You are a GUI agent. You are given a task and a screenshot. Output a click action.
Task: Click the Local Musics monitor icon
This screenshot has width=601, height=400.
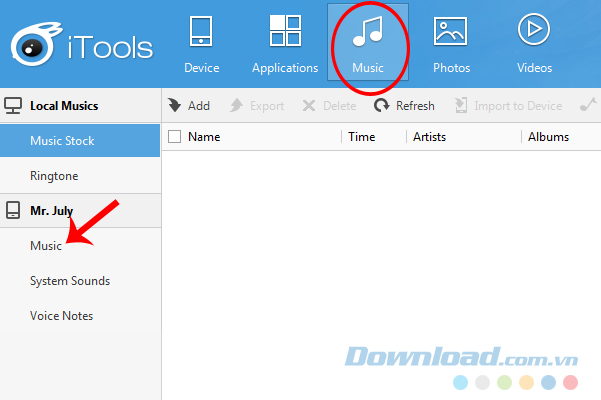[x=13, y=106]
